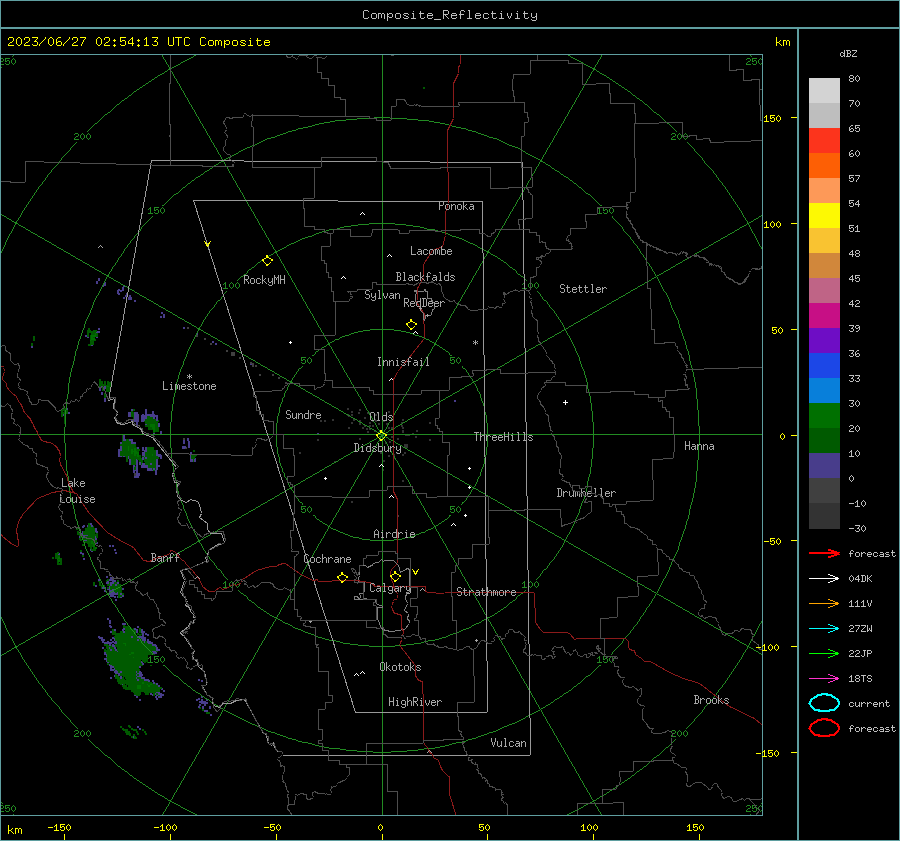Click the km unit label at top right
The height and width of the screenshot is (841, 900).
(x=782, y=42)
